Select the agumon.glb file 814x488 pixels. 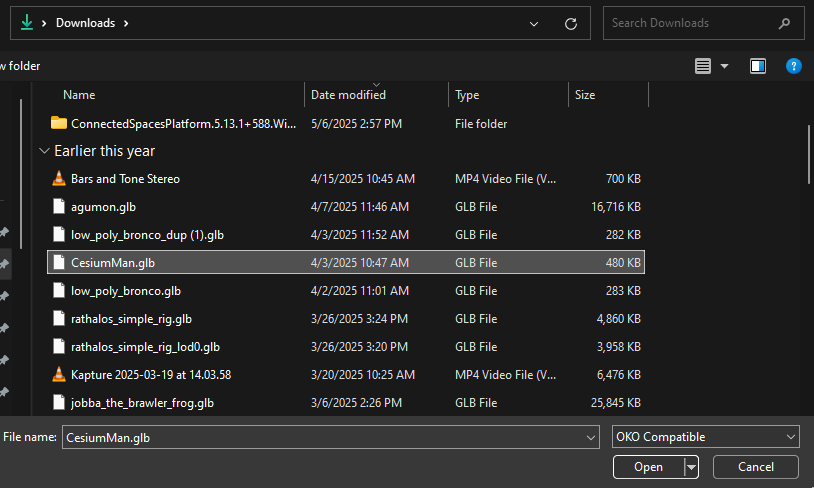(103, 207)
